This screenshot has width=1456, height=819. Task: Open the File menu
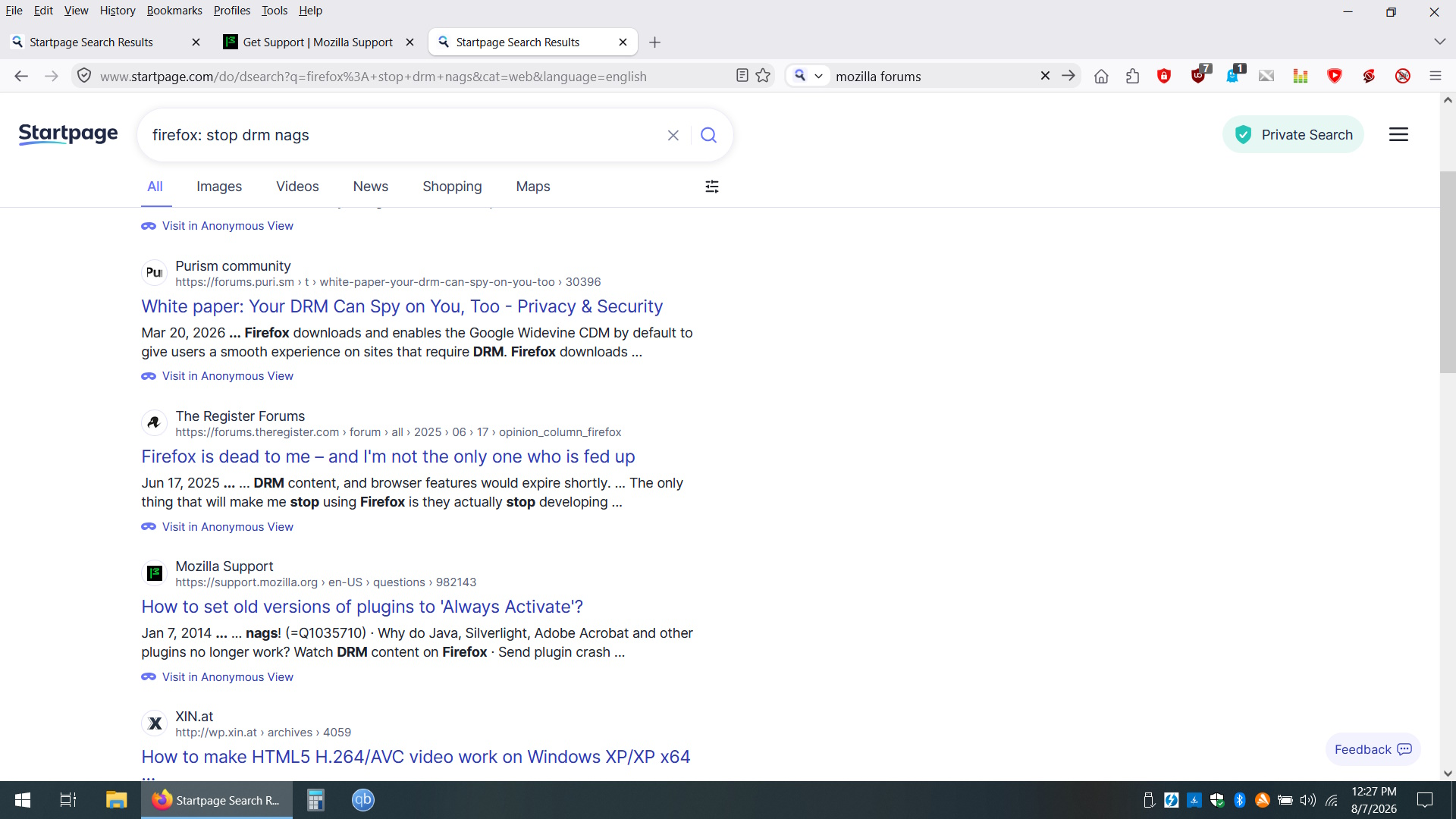point(14,11)
